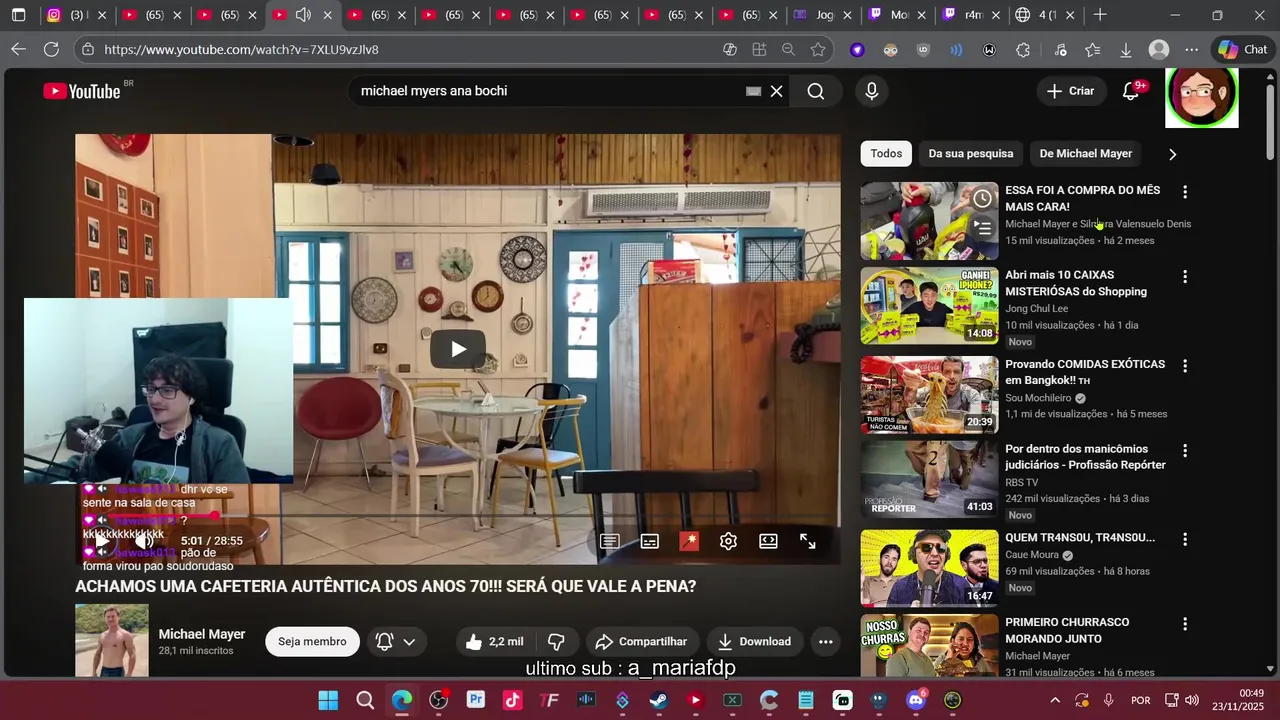
Task: Open a new browser tab
Action: (1100, 15)
